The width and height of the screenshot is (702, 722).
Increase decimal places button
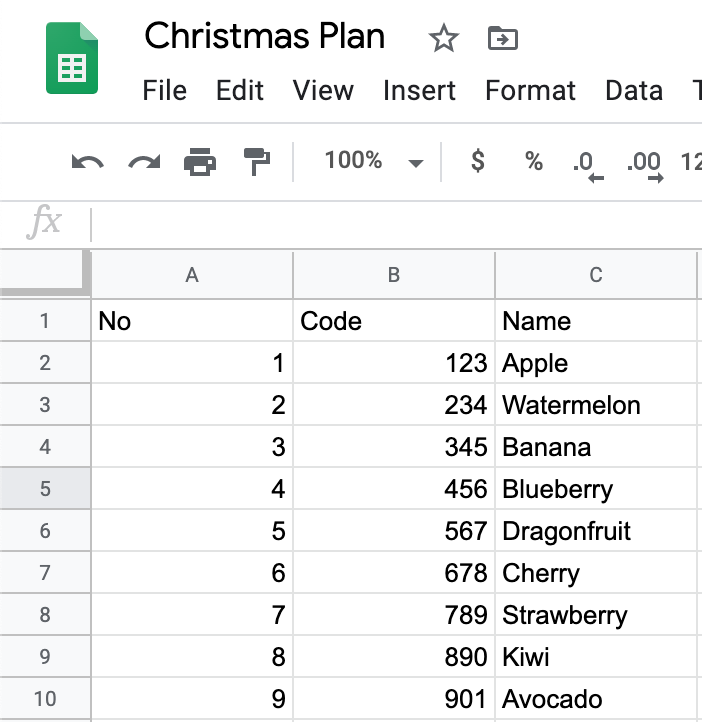tap(644, 166)
